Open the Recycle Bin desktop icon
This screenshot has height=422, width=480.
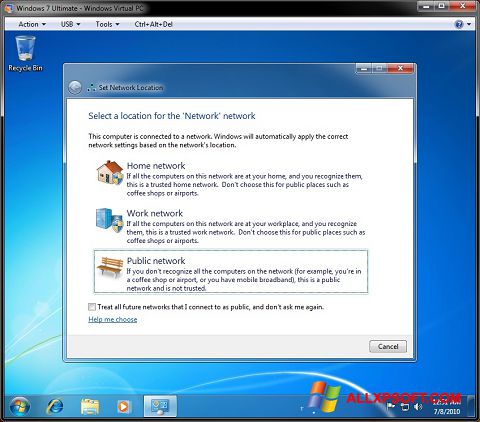(25, 53)
